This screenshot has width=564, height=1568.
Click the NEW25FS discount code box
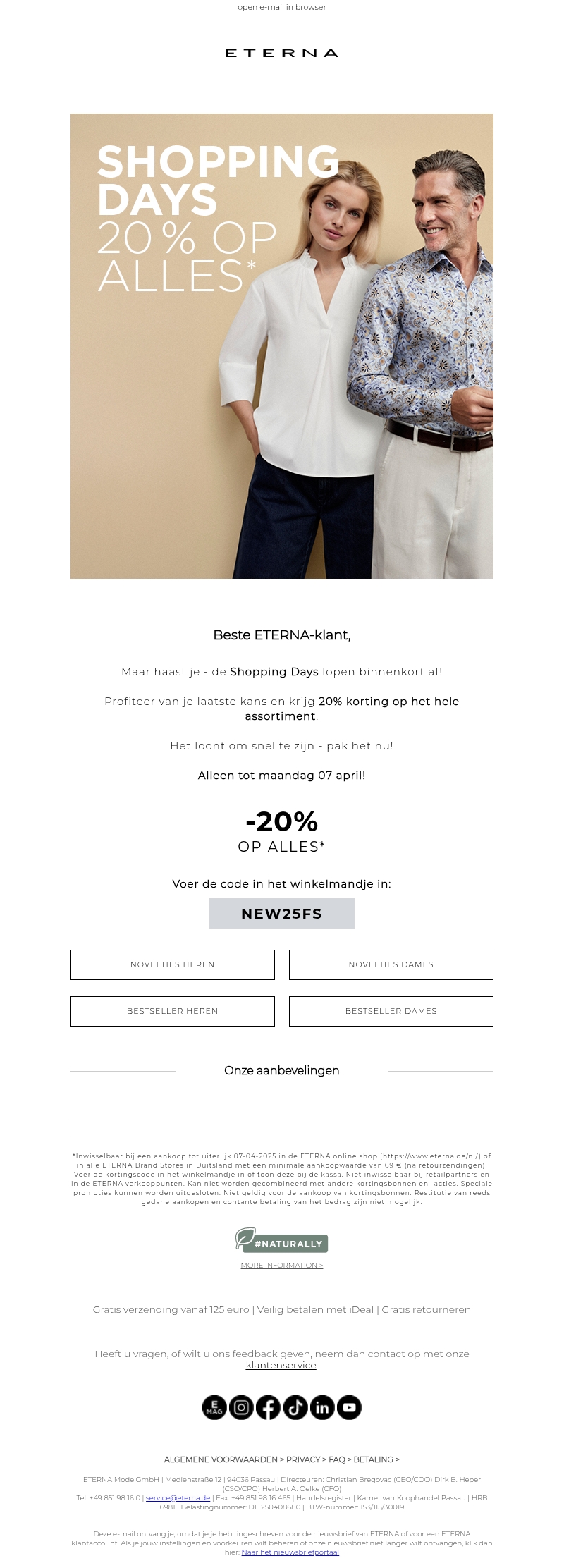282,914
